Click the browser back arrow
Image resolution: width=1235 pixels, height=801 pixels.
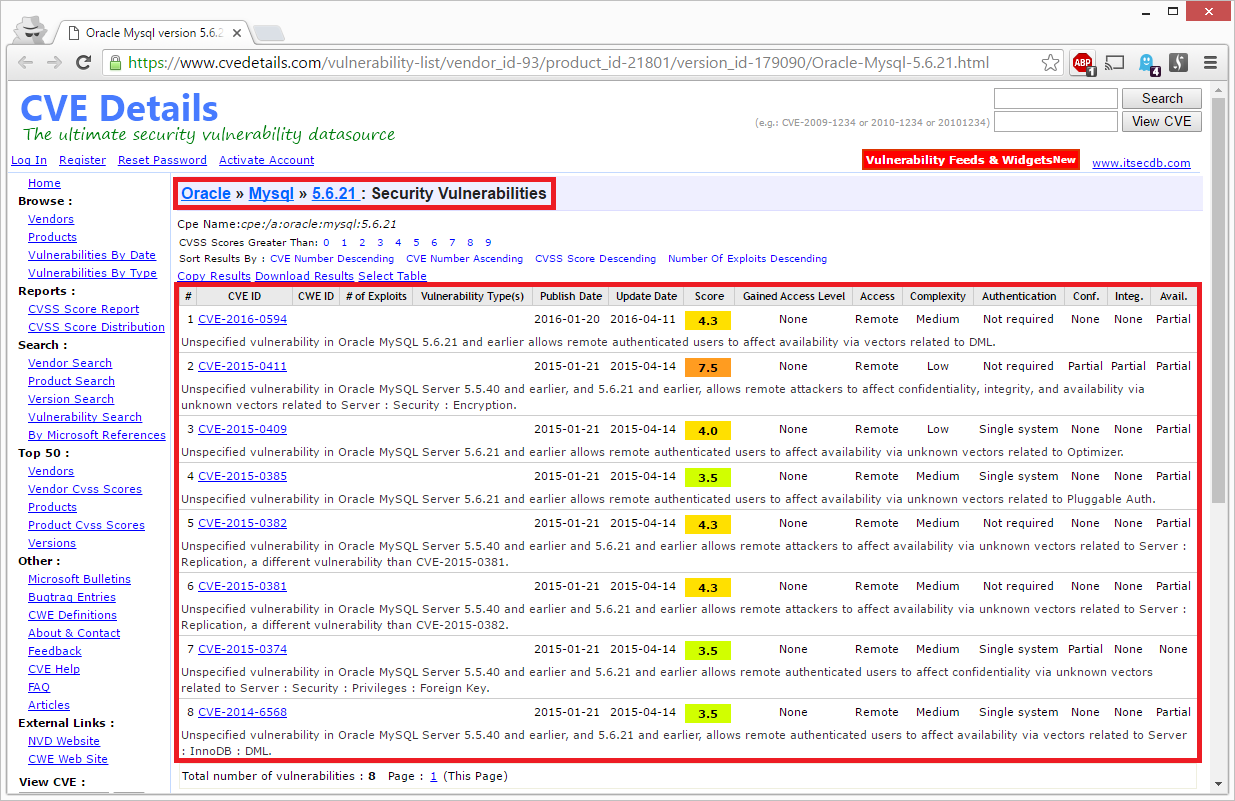pyautogui.click(x=26, y=63)
